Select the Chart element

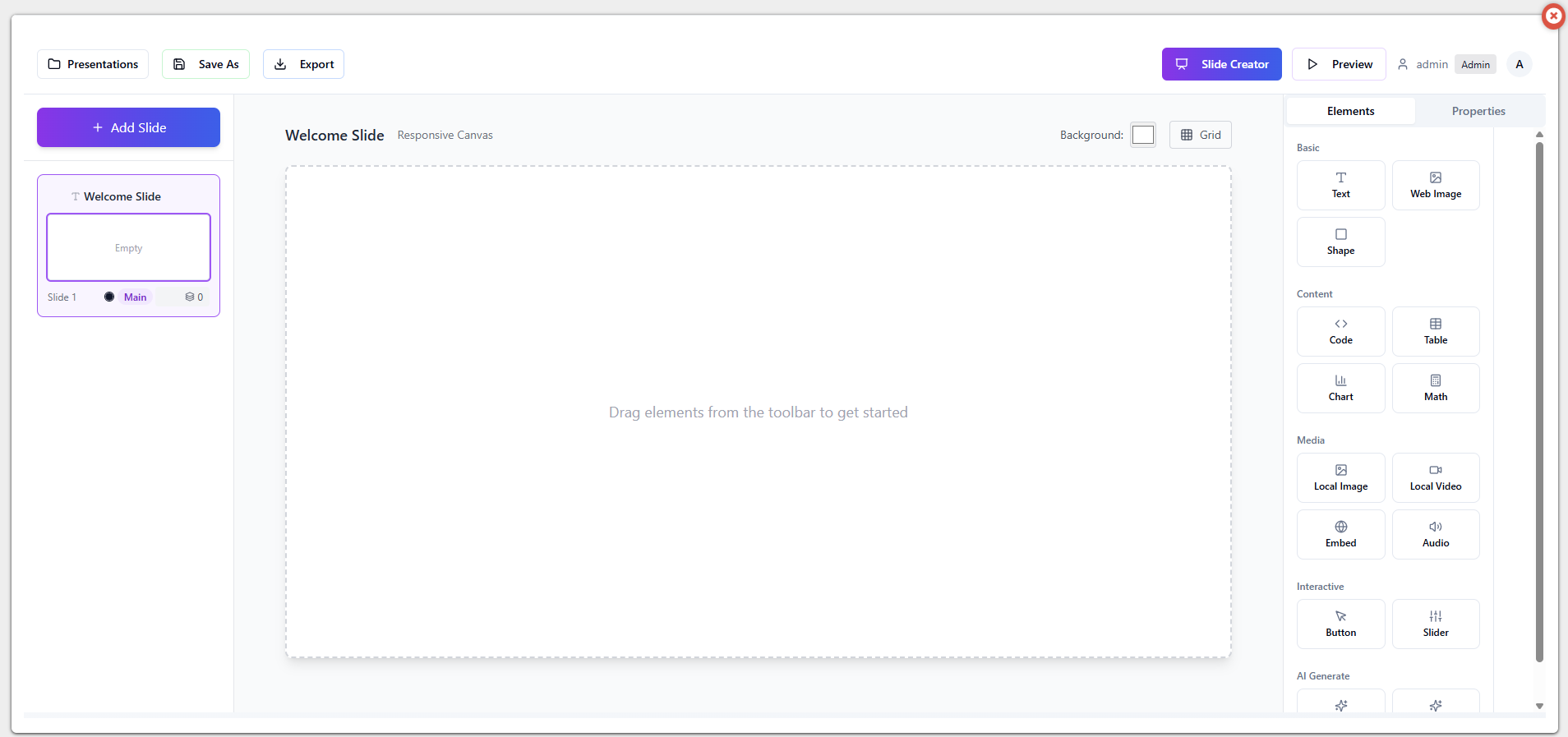coord(1340,389)
